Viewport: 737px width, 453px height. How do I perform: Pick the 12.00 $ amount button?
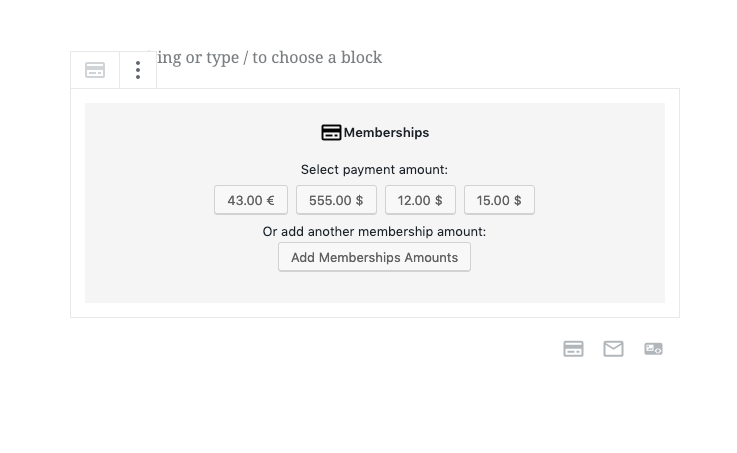click(x=420, y=200)
